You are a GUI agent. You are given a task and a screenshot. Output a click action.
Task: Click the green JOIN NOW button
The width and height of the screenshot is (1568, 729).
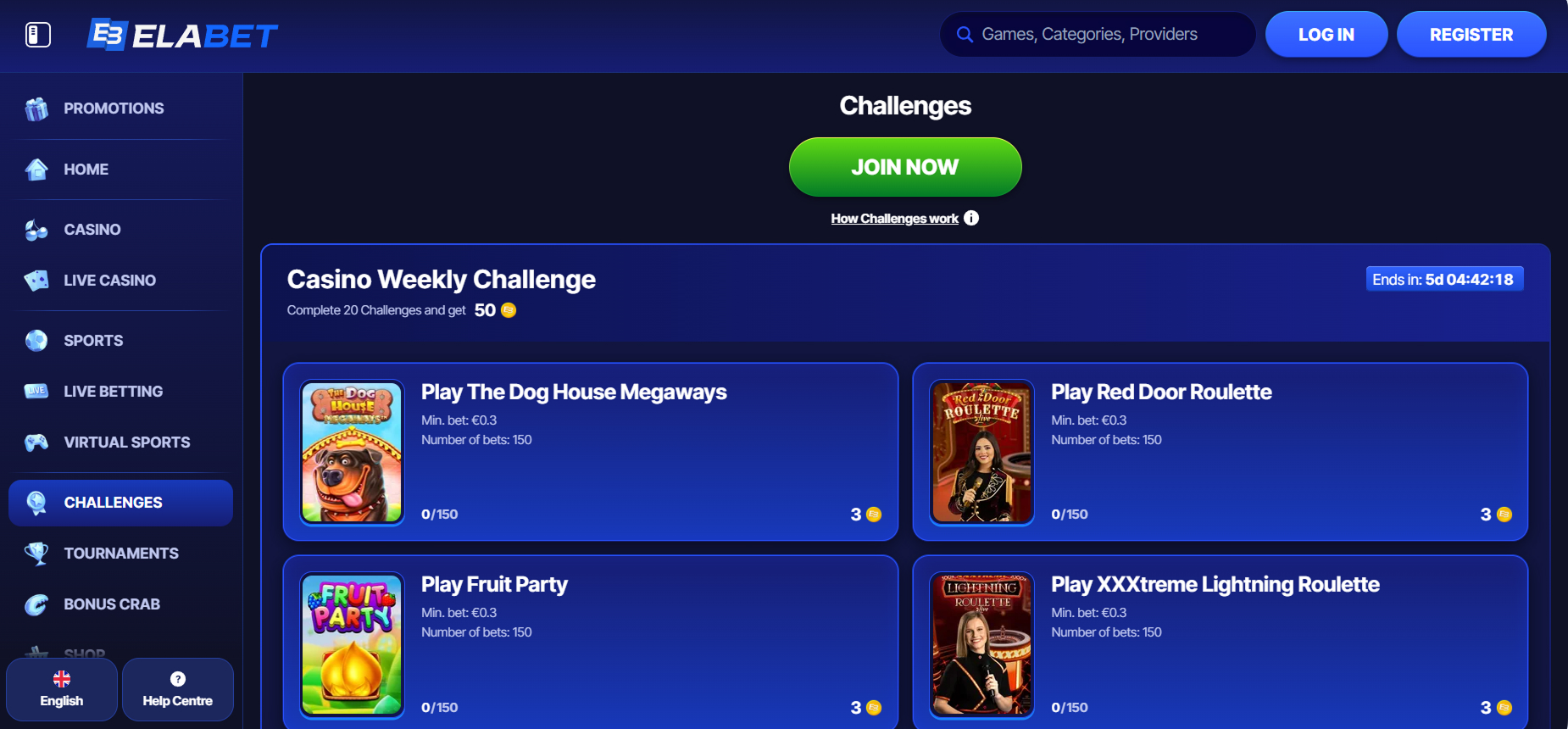[905, 167]
